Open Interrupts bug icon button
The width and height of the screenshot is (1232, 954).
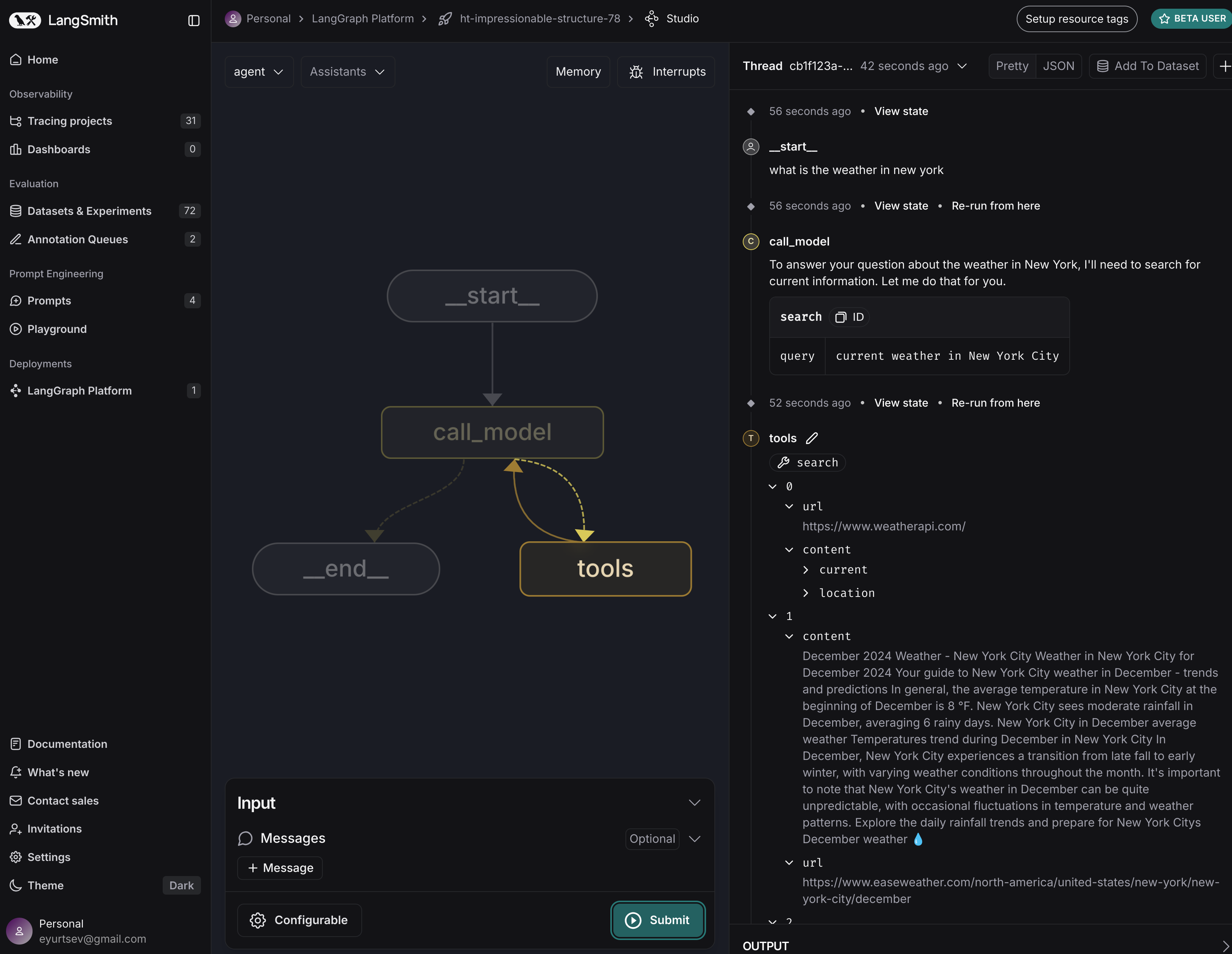click(666, 71)
